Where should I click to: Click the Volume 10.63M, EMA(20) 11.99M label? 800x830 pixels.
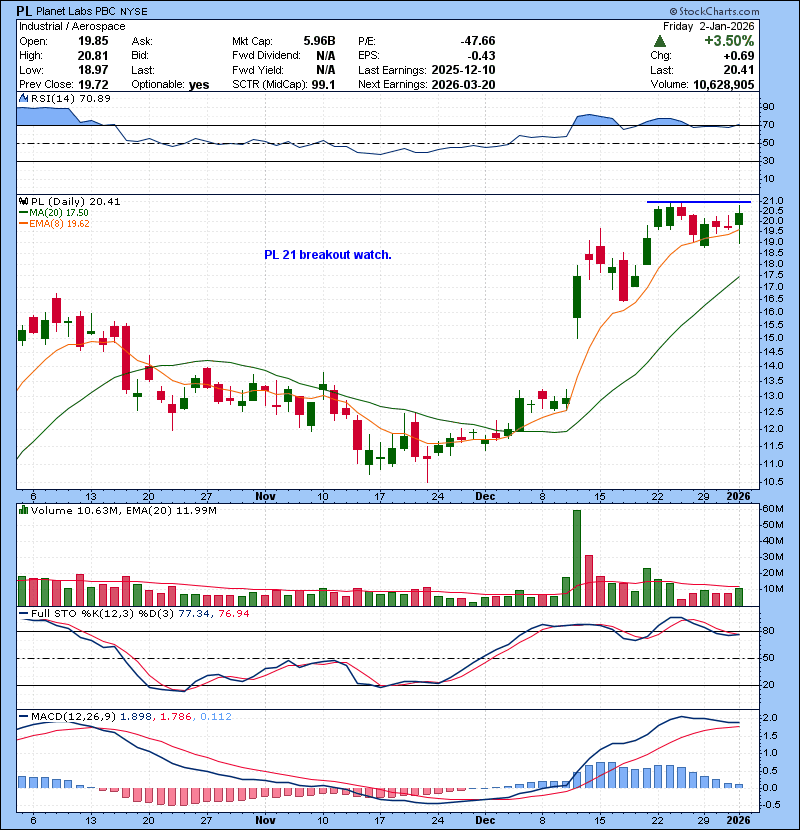[124, 511]
